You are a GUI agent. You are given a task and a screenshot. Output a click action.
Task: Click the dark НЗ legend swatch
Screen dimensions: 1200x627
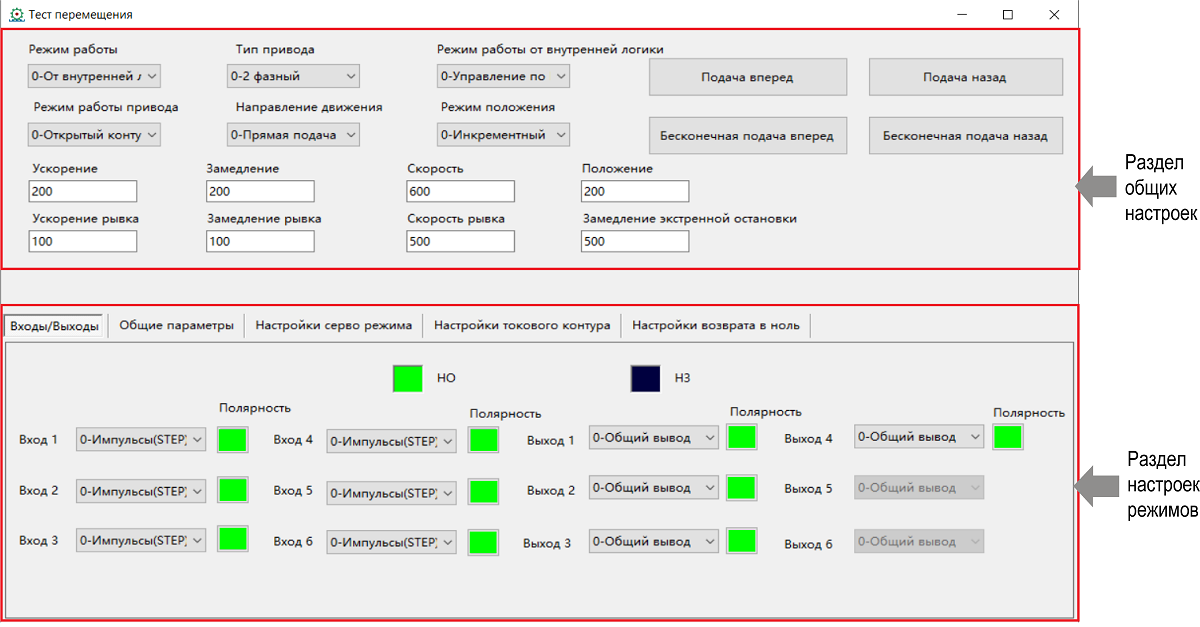645,378
